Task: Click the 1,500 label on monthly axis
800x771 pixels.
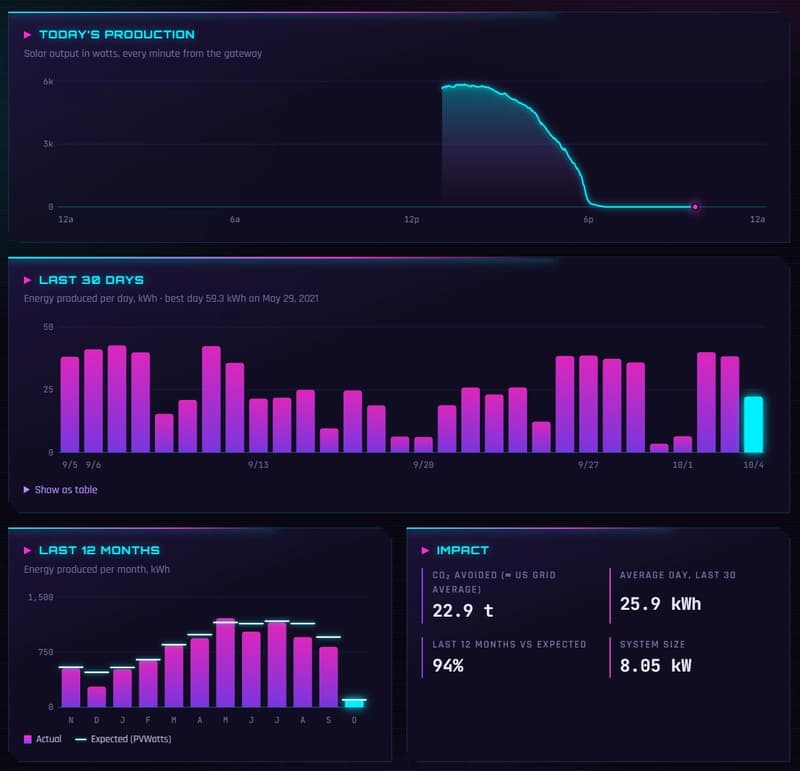Action: (x=41, y=598)
